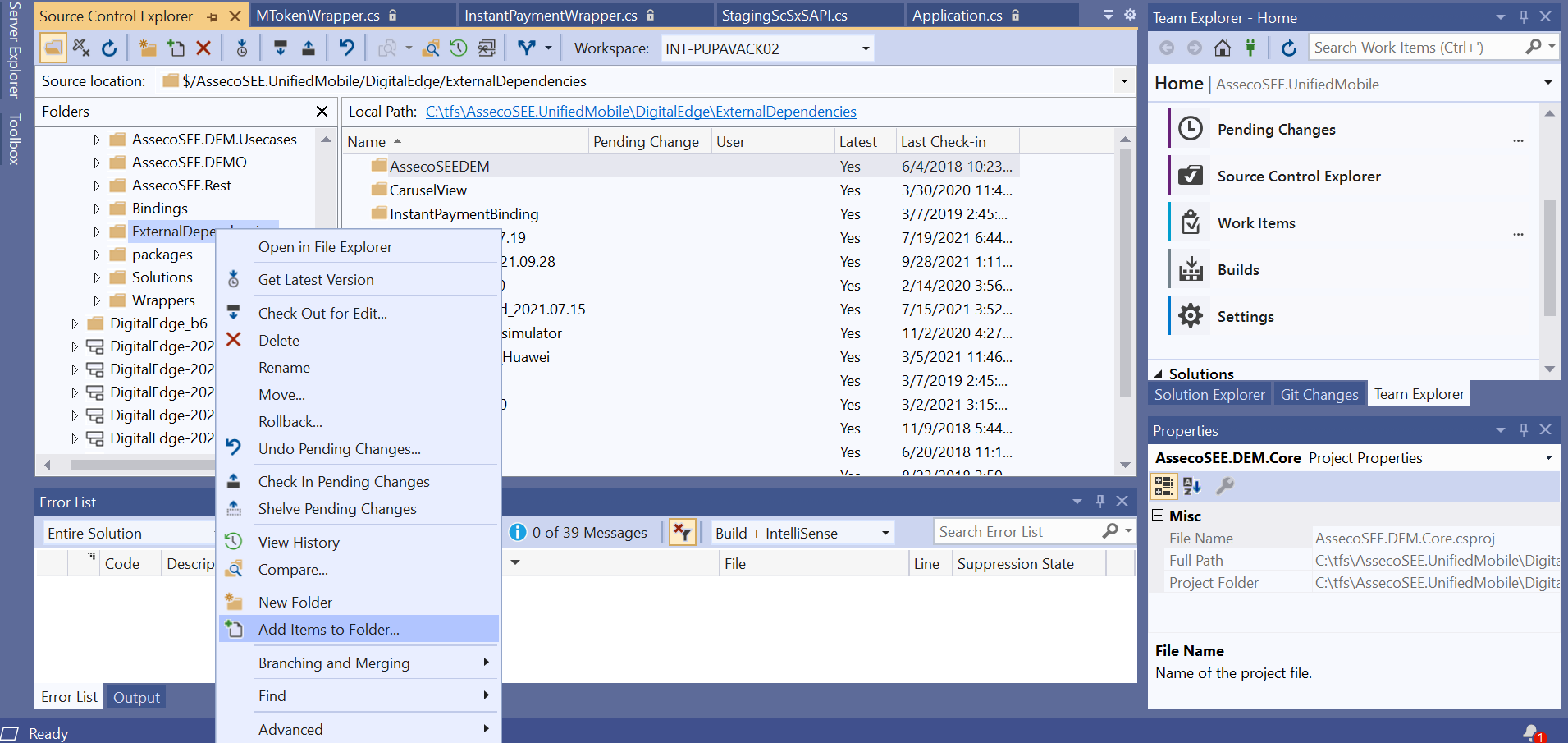Viewport: 1568px width, 743px height.
Task: Click the Check In toolbar icon
Action: (x=309, y=48)
